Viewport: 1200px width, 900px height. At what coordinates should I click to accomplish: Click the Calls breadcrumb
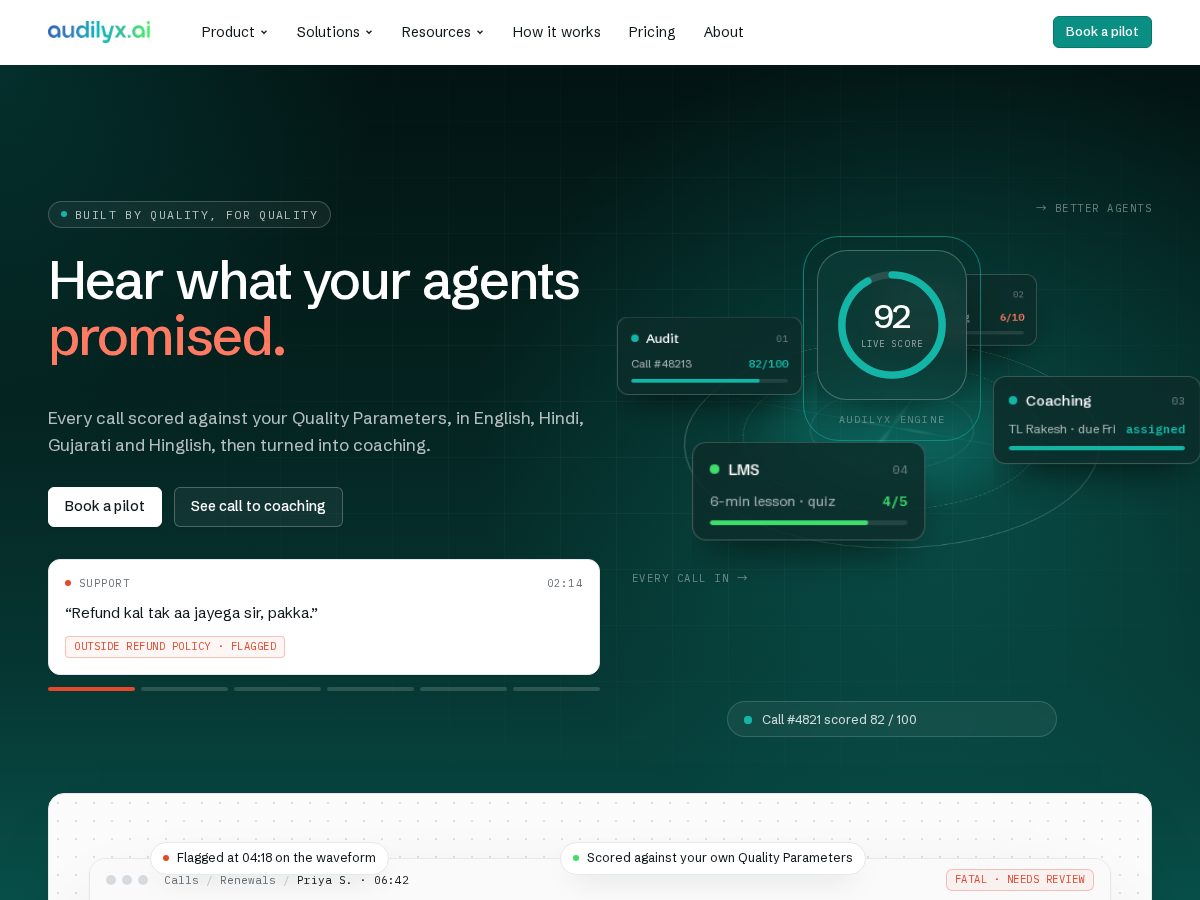(x=181, y=880)
